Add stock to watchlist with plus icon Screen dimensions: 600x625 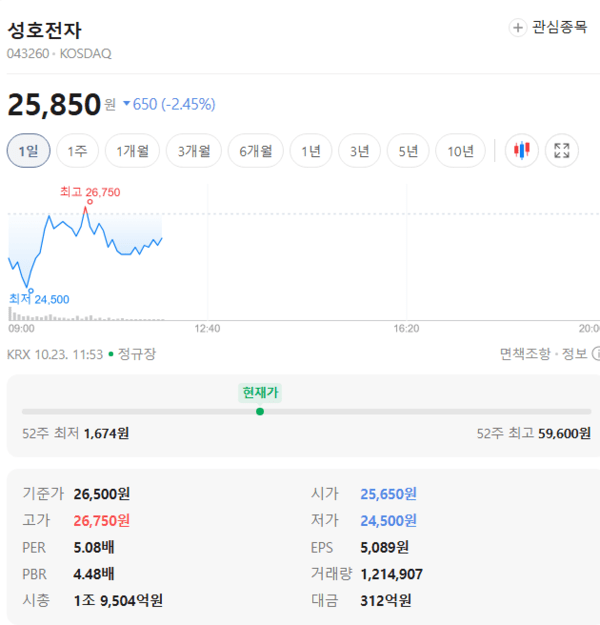coord(517,28)
